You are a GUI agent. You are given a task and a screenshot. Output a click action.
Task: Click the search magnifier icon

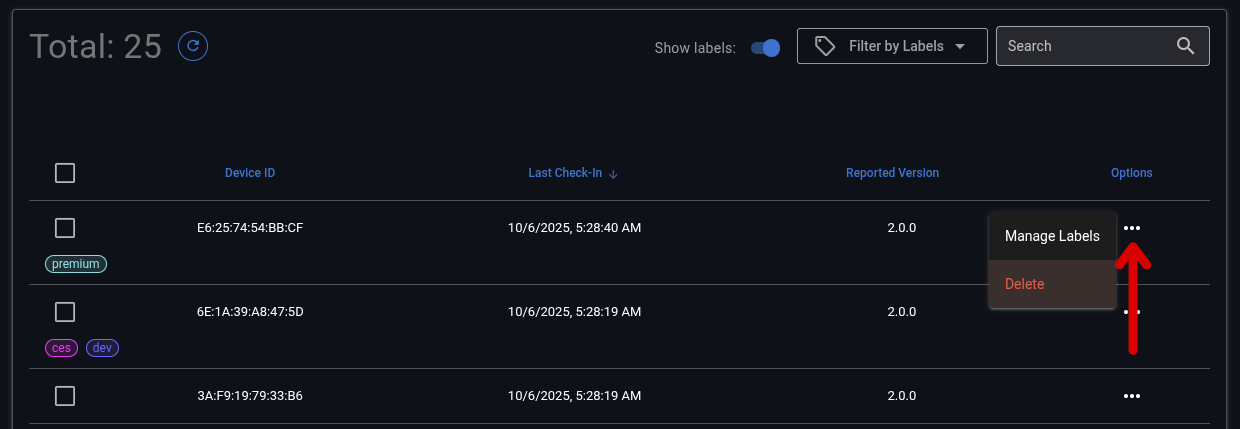tap(1186, 46)
